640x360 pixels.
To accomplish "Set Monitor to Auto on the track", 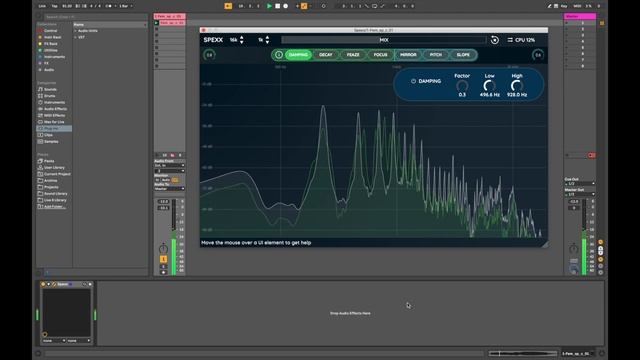I will pyautogui.click(x=166, y=180).
